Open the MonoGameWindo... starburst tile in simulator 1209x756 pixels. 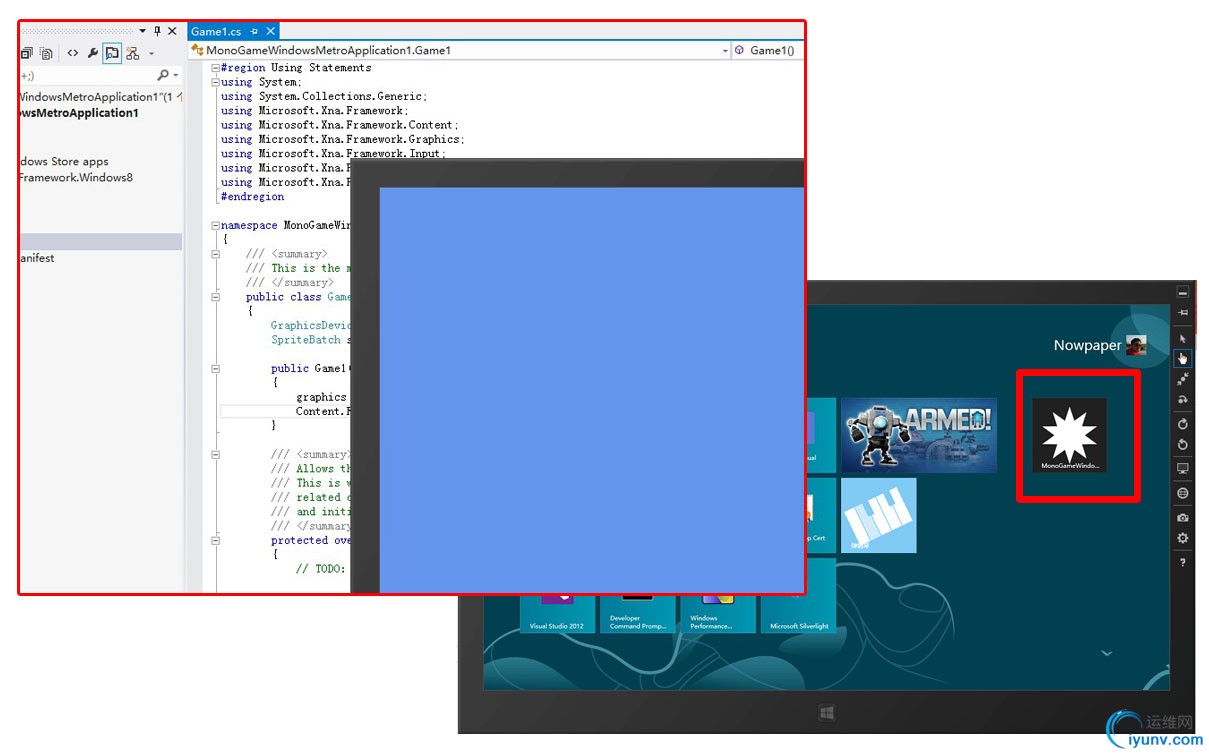(x=1070, y=435)
